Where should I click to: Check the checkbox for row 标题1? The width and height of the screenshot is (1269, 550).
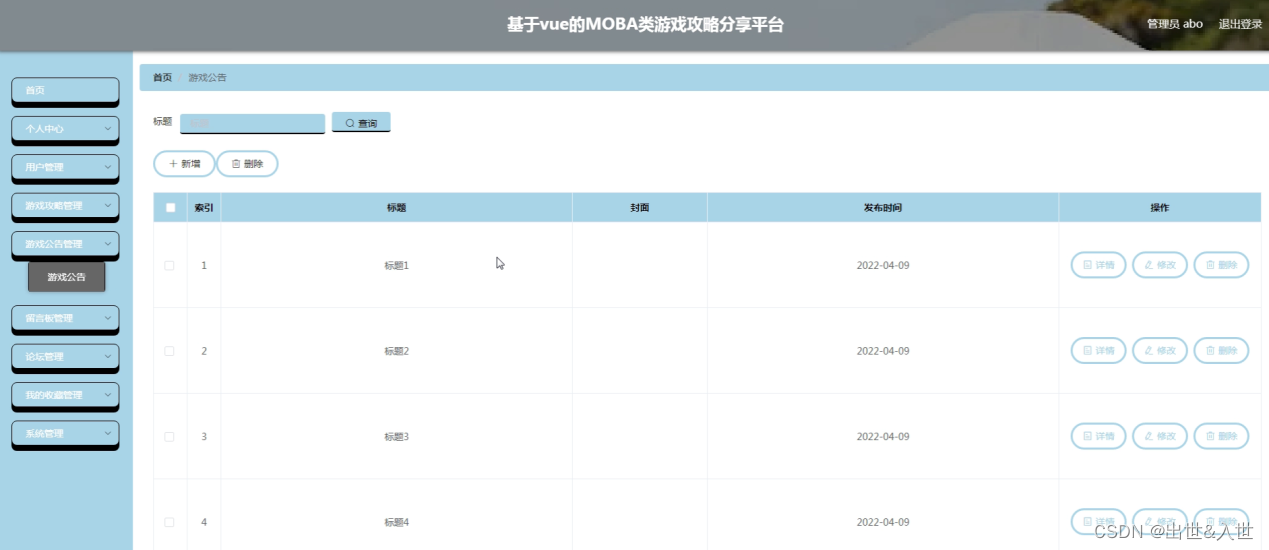click(169, 265)
